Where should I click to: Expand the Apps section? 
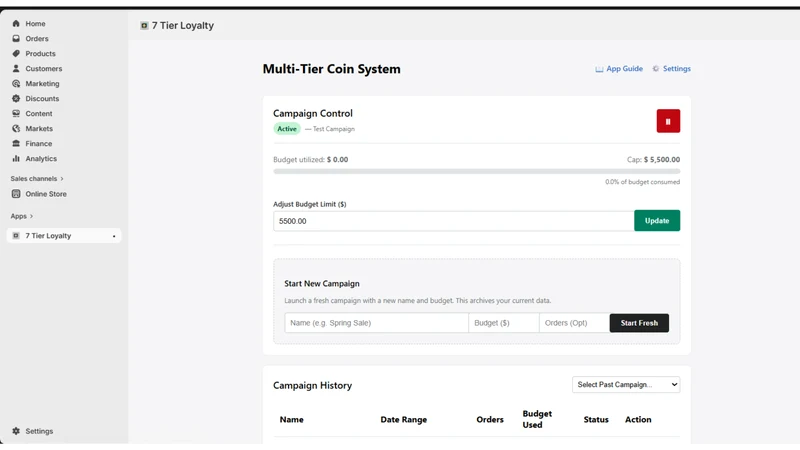tap(21, 216)
